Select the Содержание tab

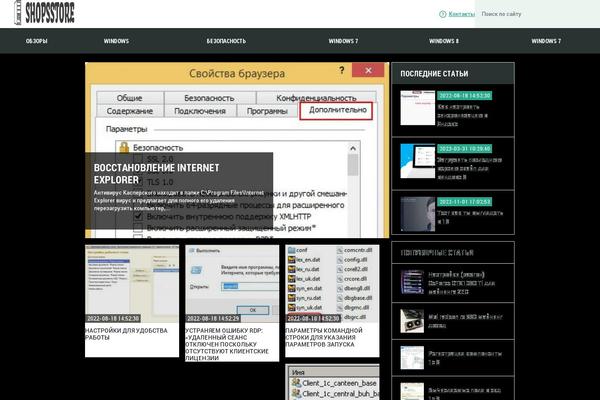point(130,111)
